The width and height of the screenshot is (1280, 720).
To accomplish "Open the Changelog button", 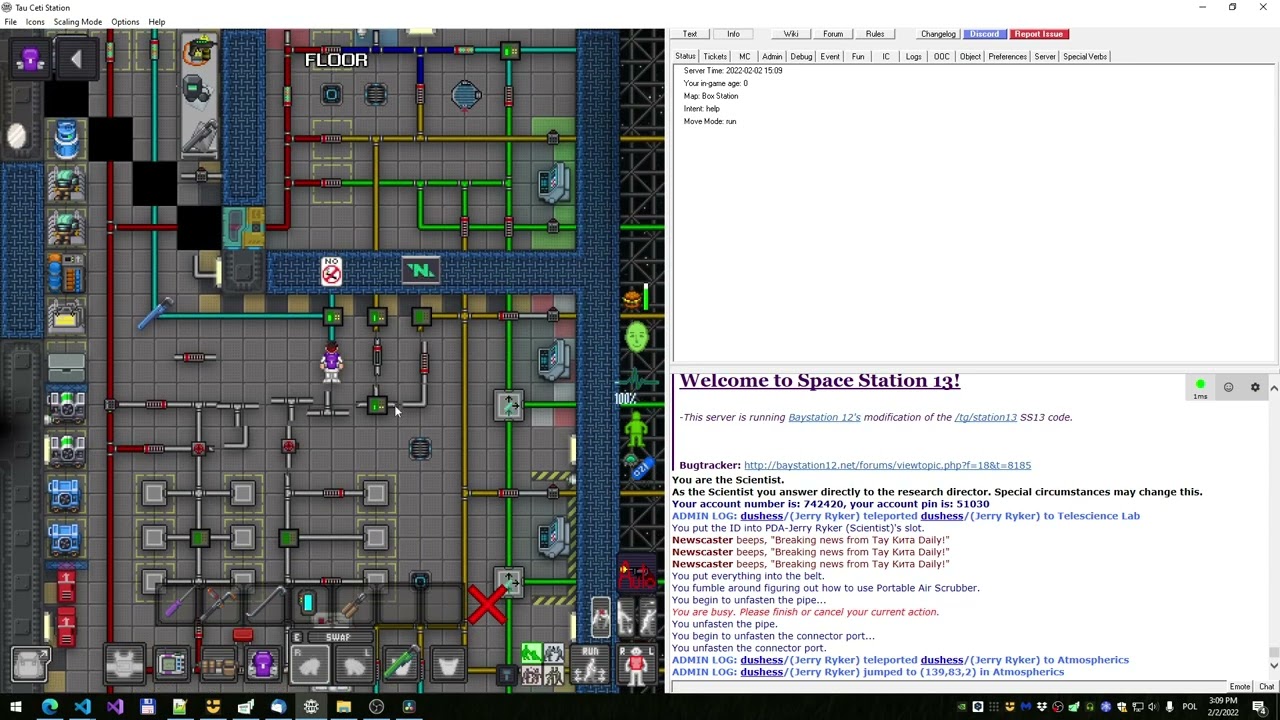I will click(939, 34).
